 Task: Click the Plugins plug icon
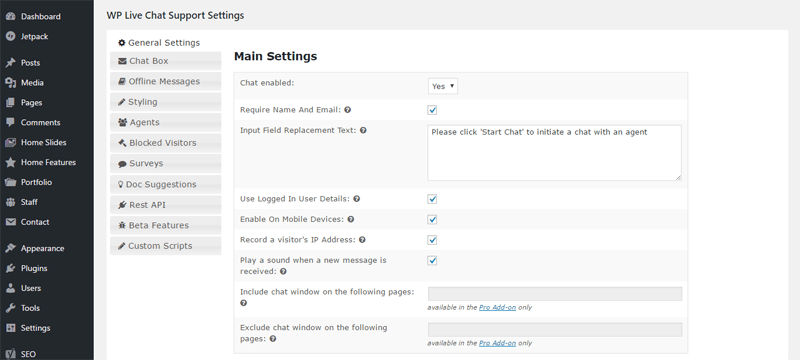point(10,268)
